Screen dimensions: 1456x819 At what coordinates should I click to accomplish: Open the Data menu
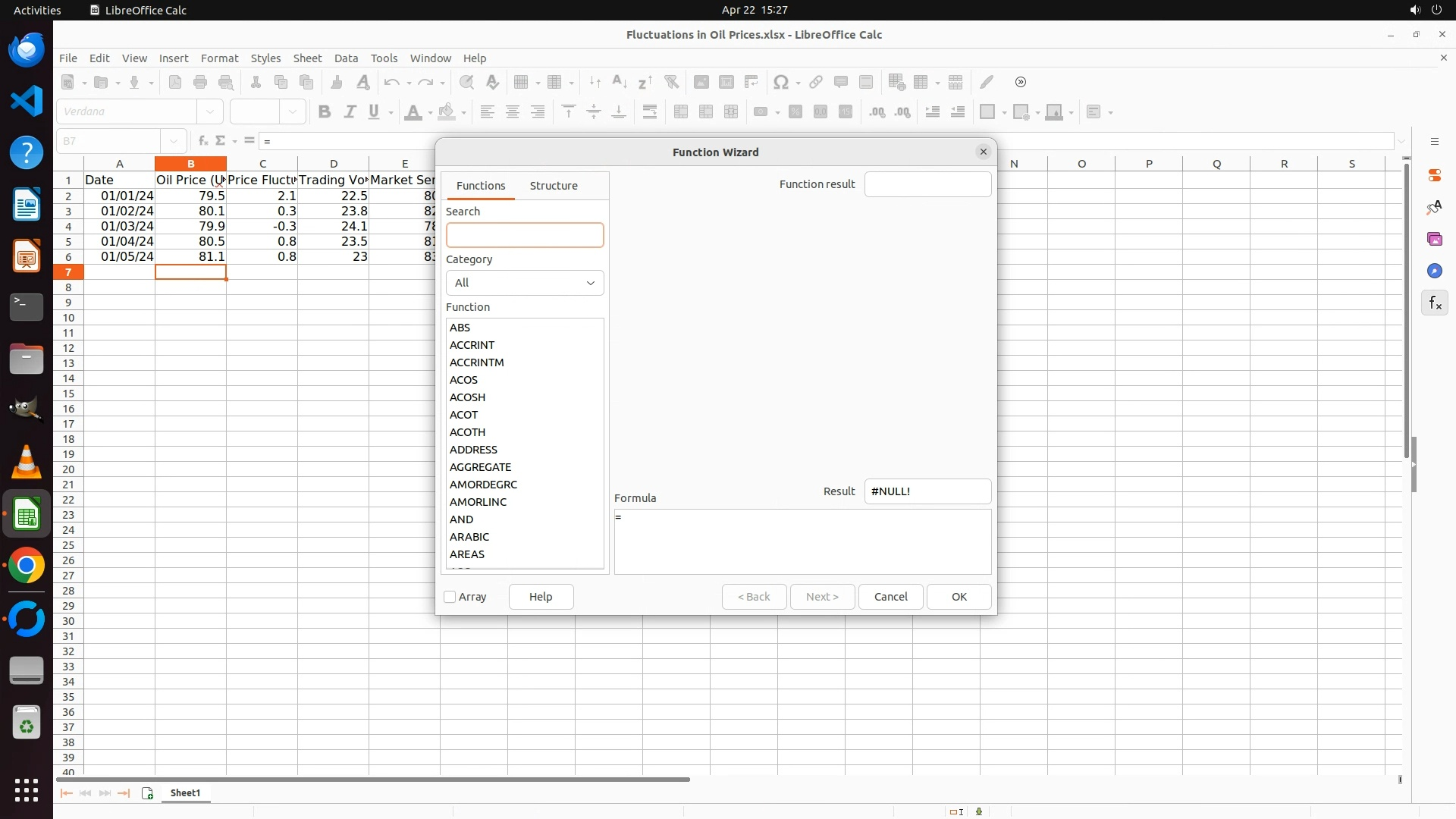pos(346,58)
